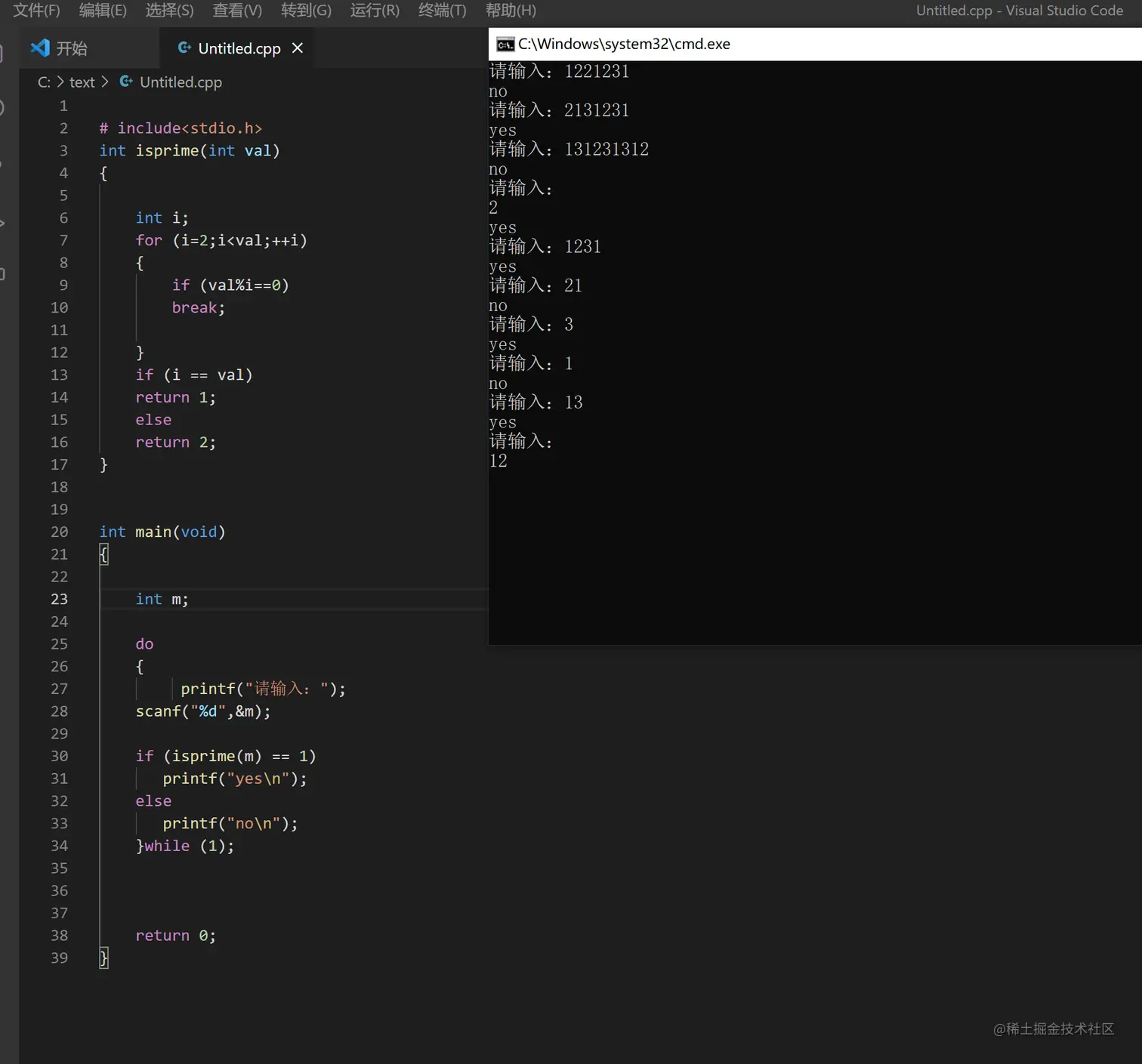The height and width of the screenshot is (1064, 1142).
Task: Open the 查看(V) menu
Action: coord(237,11)
